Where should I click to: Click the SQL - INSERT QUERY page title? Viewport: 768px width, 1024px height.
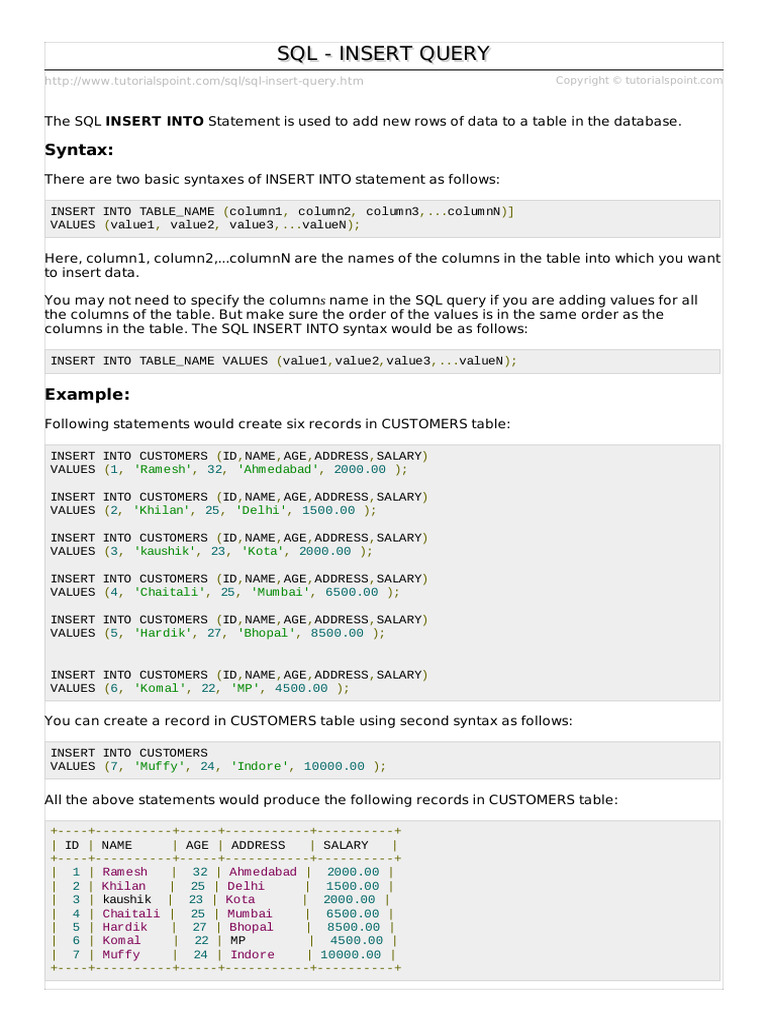(x=383, y=54)
